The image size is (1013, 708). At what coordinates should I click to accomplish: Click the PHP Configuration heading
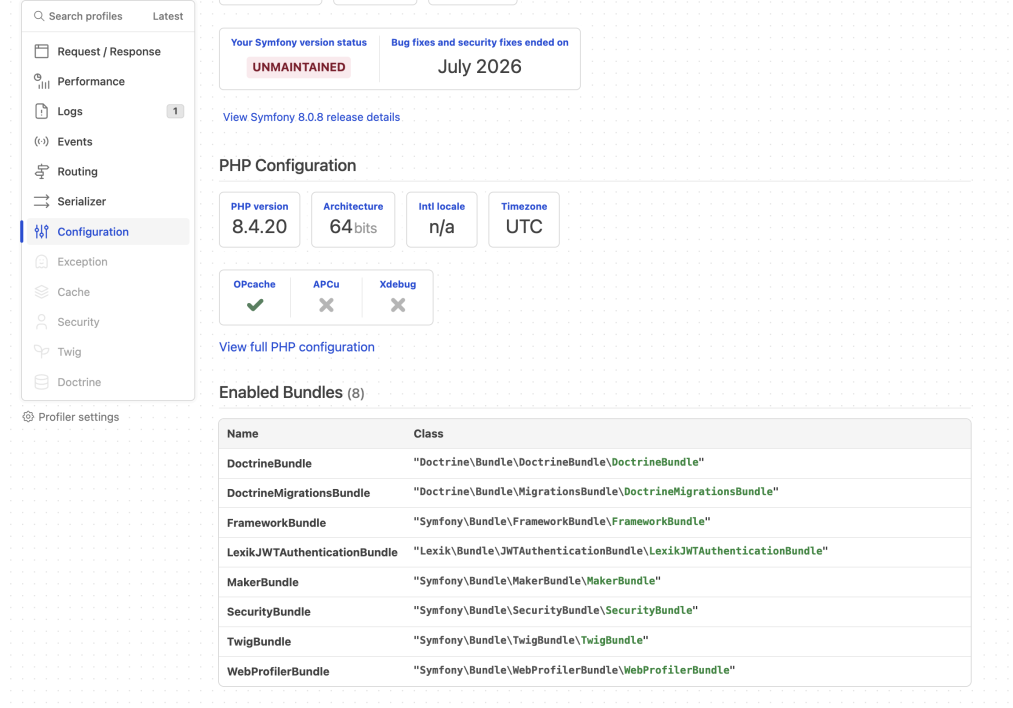click(x=287, y=165)
